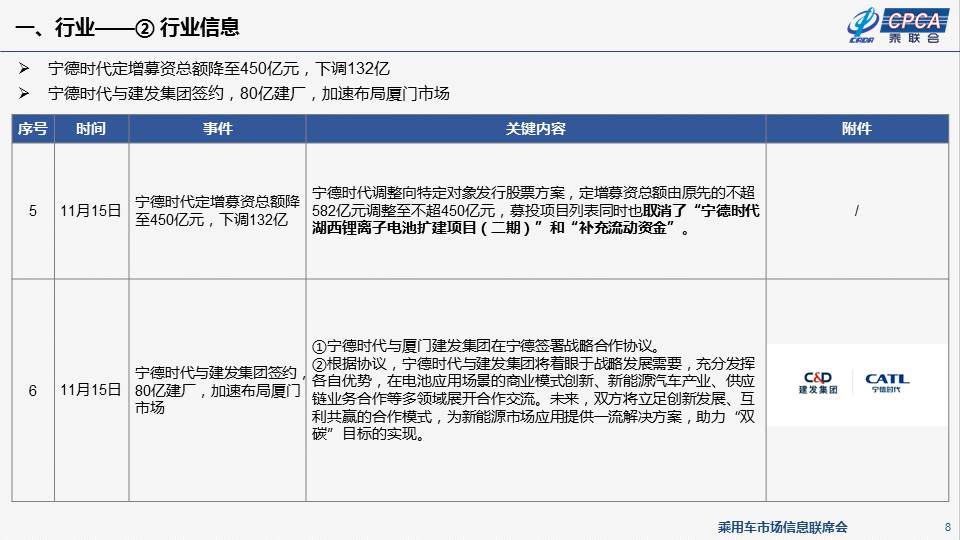Image resolution: width=960 pixels, height=540 pixels.
Task: Select the second bullet about 建发集团签约
Action: 249,94
